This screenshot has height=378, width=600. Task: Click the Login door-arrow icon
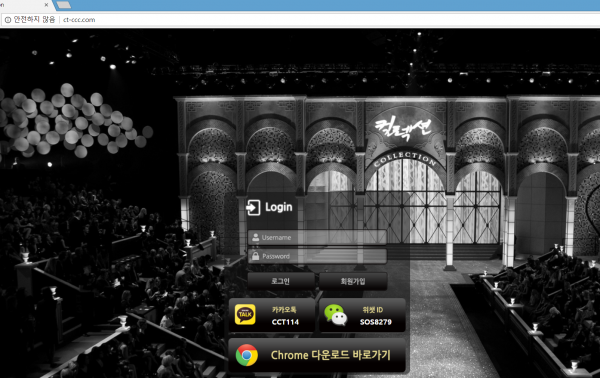(x=253, y=207)
